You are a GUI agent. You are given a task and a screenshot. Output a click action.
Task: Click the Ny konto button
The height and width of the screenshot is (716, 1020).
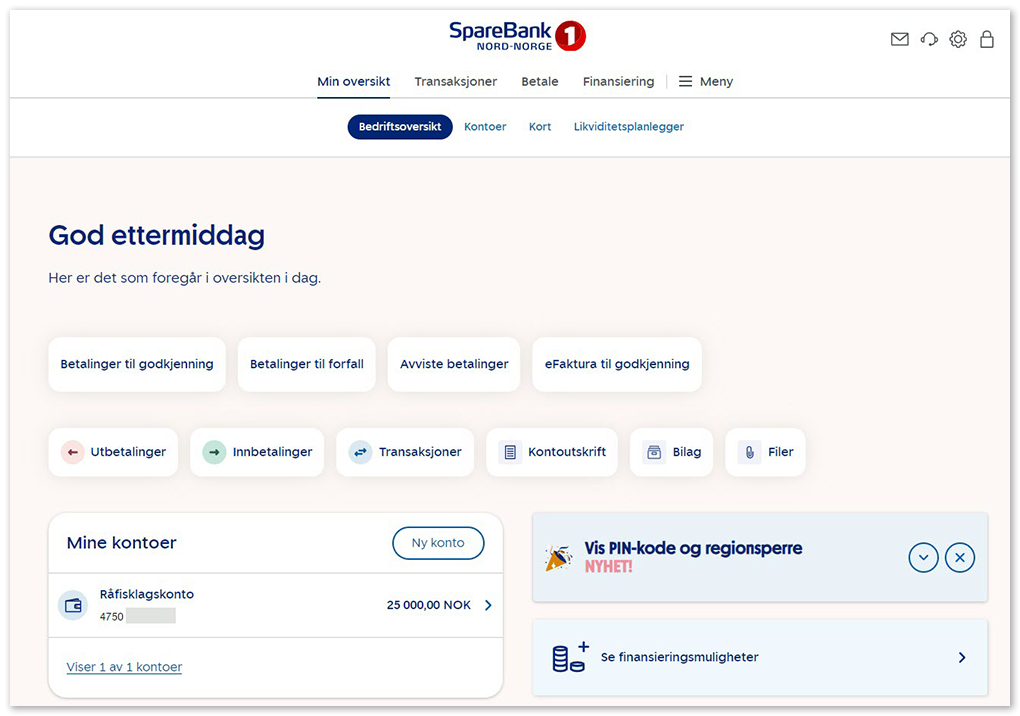(438, 543)
